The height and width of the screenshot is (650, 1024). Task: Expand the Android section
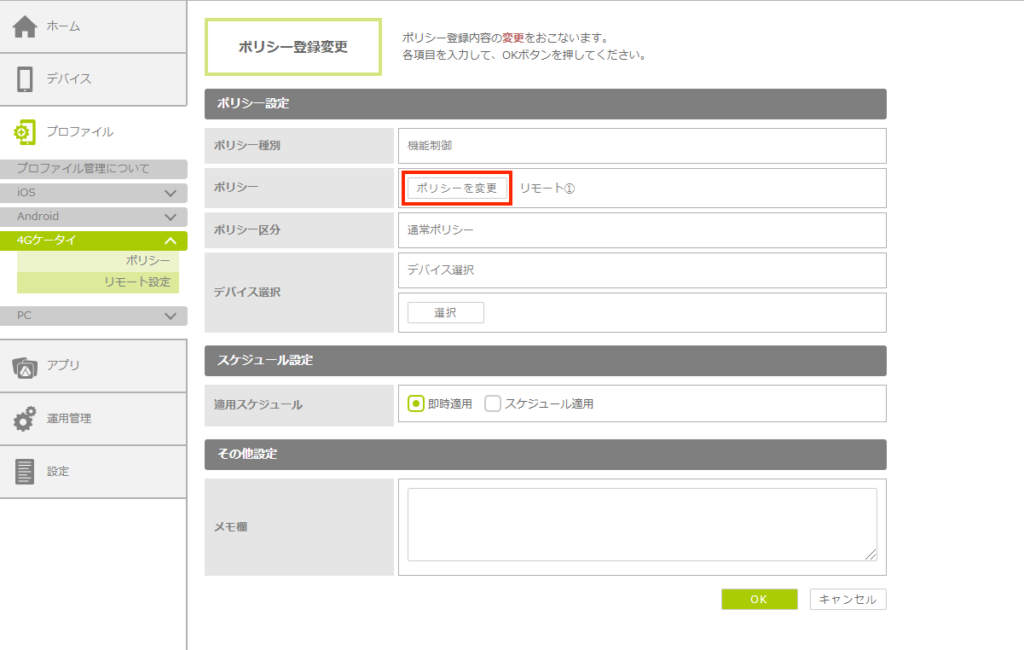click(x=170, y=217)
